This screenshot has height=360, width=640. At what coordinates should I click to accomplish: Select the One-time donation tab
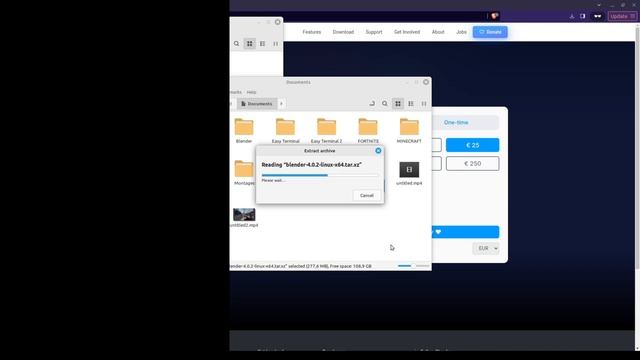click(x=456, y=122)
